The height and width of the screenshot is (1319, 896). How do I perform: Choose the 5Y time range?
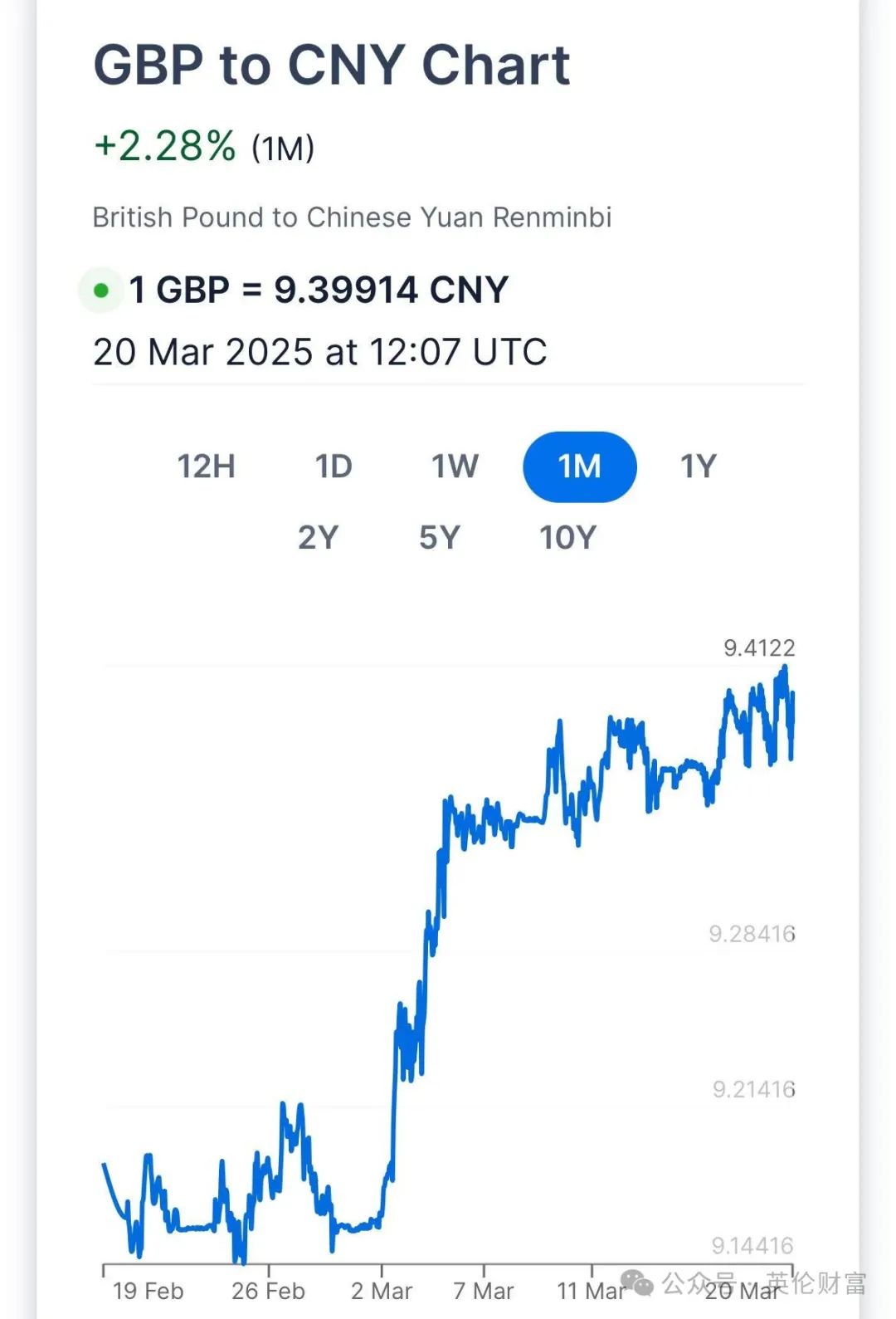tap(439, 538)
